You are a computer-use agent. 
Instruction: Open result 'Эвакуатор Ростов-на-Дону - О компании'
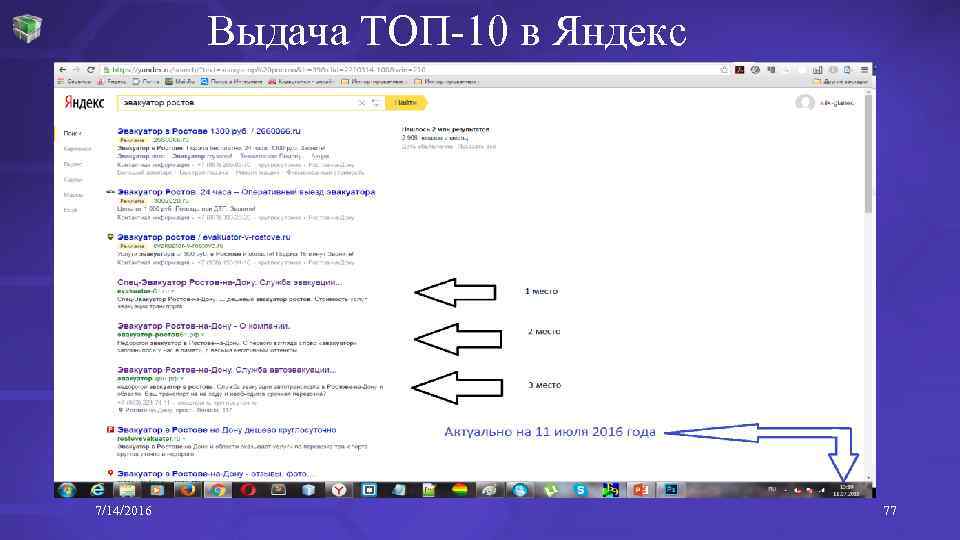[x=203, y=326]
